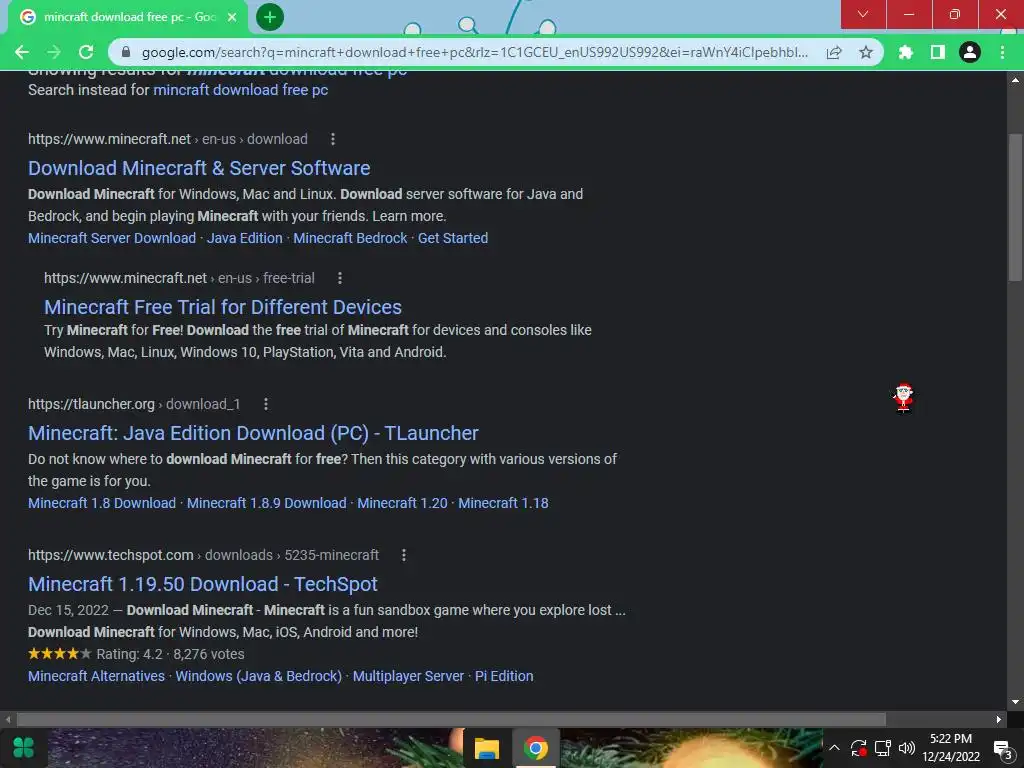The height and width of the screenshot is (768, 1024).
Task: Open Minecraft 1.20 sitelink
Action: pyautogui.click(x=402, y=503)
